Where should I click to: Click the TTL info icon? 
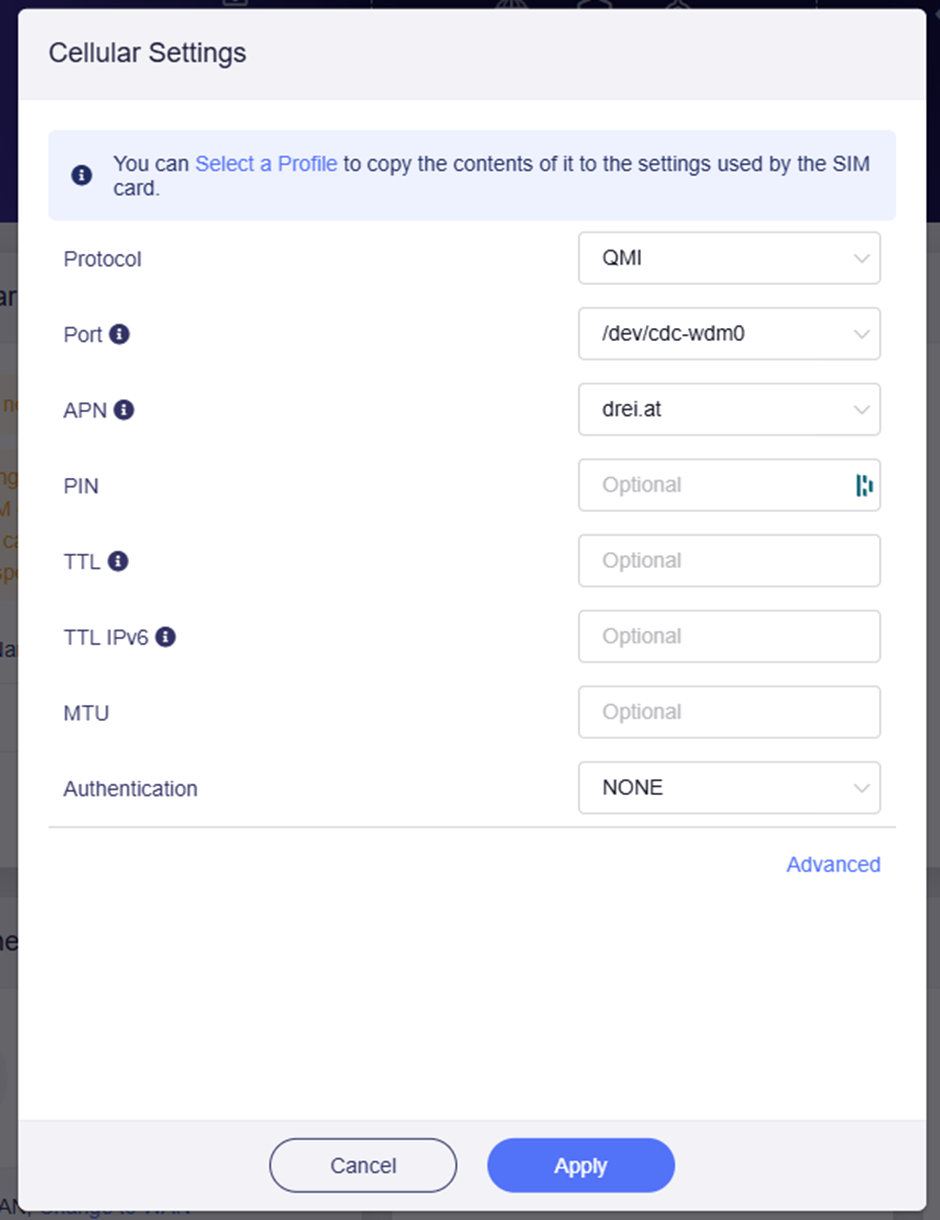(x=118, y=561)
